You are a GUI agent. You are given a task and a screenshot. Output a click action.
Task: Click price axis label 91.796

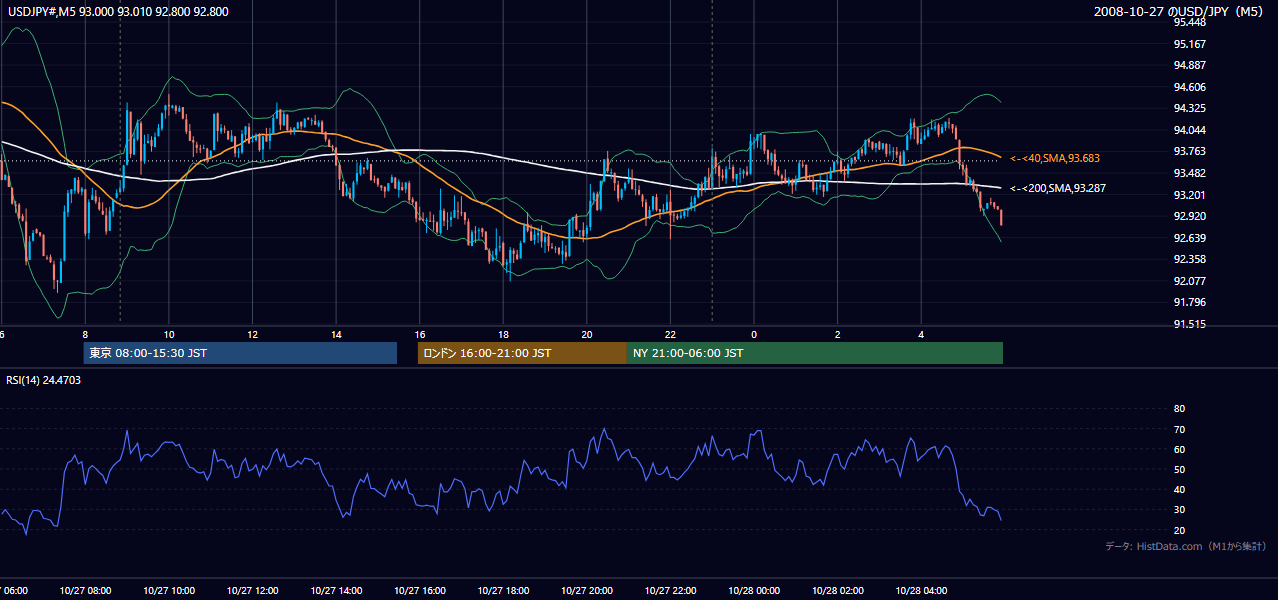(x=1190, y=302)
